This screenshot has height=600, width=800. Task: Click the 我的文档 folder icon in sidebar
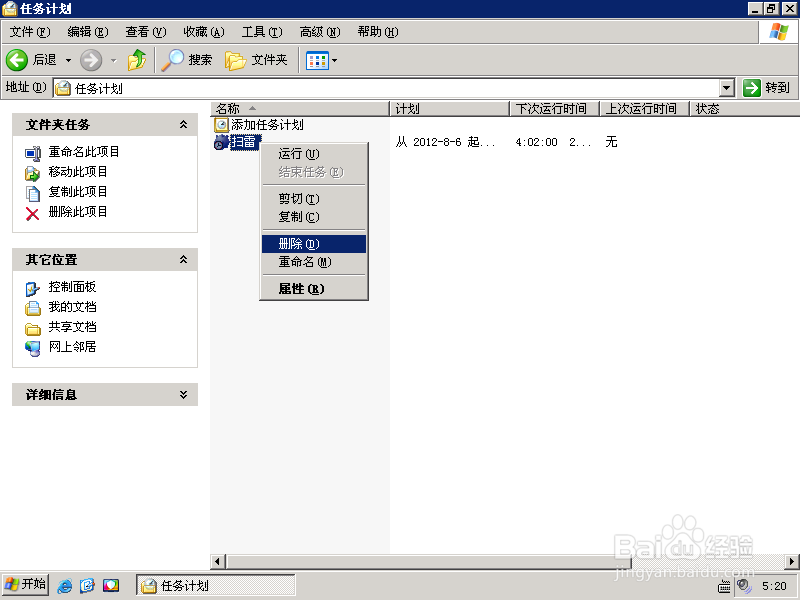click(34, 309)
